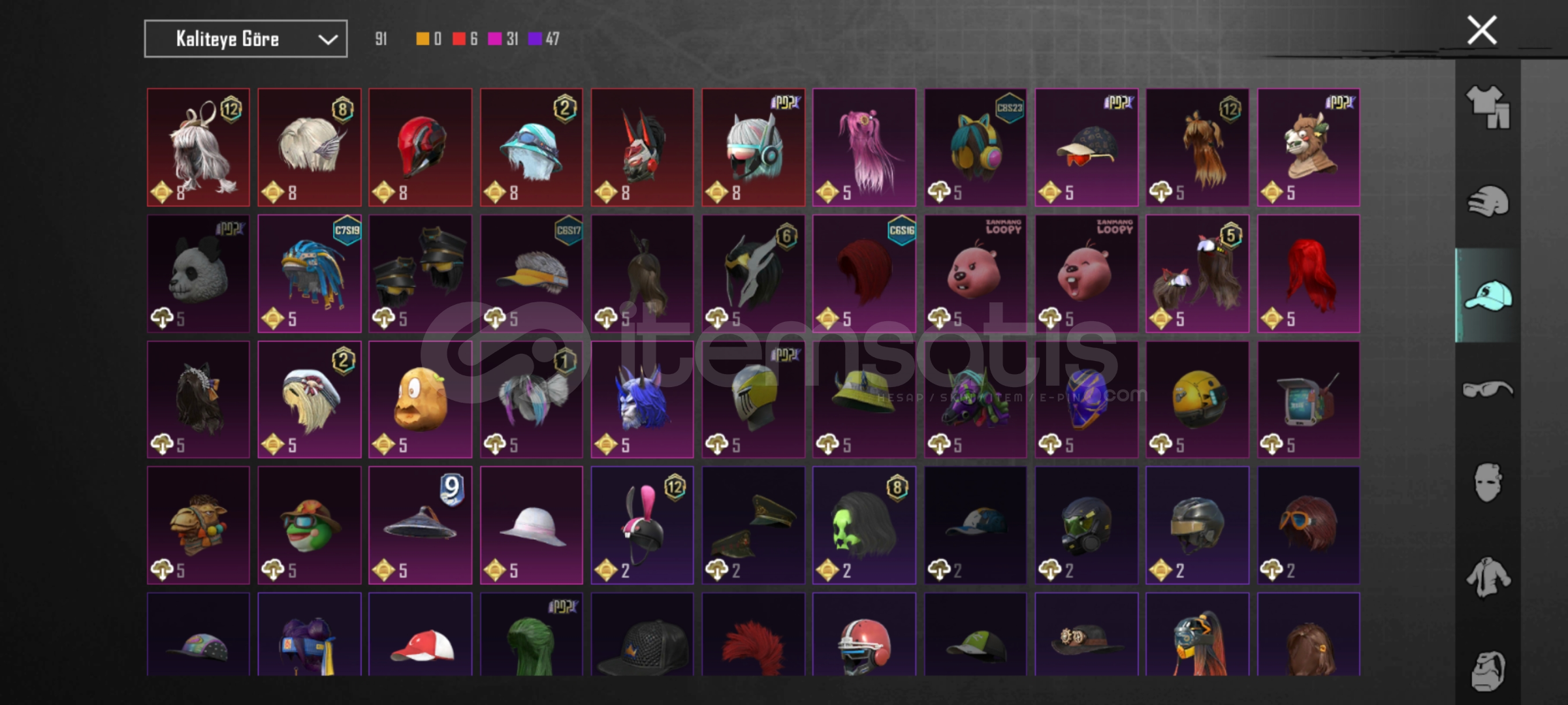Click the dropdown chevron beside Kaliteye Göre

(x=327, y=40)
